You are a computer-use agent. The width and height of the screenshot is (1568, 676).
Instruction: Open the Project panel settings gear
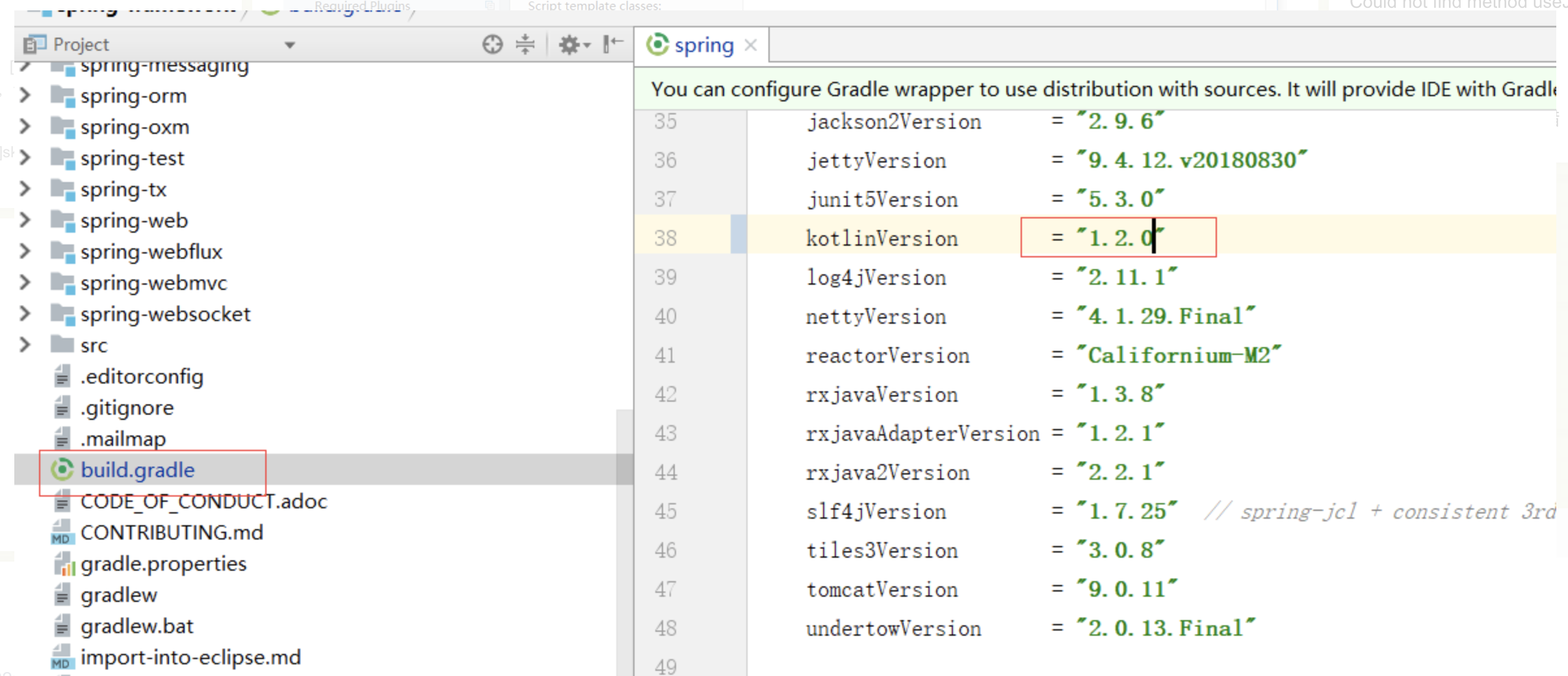[x=574, y=44]
